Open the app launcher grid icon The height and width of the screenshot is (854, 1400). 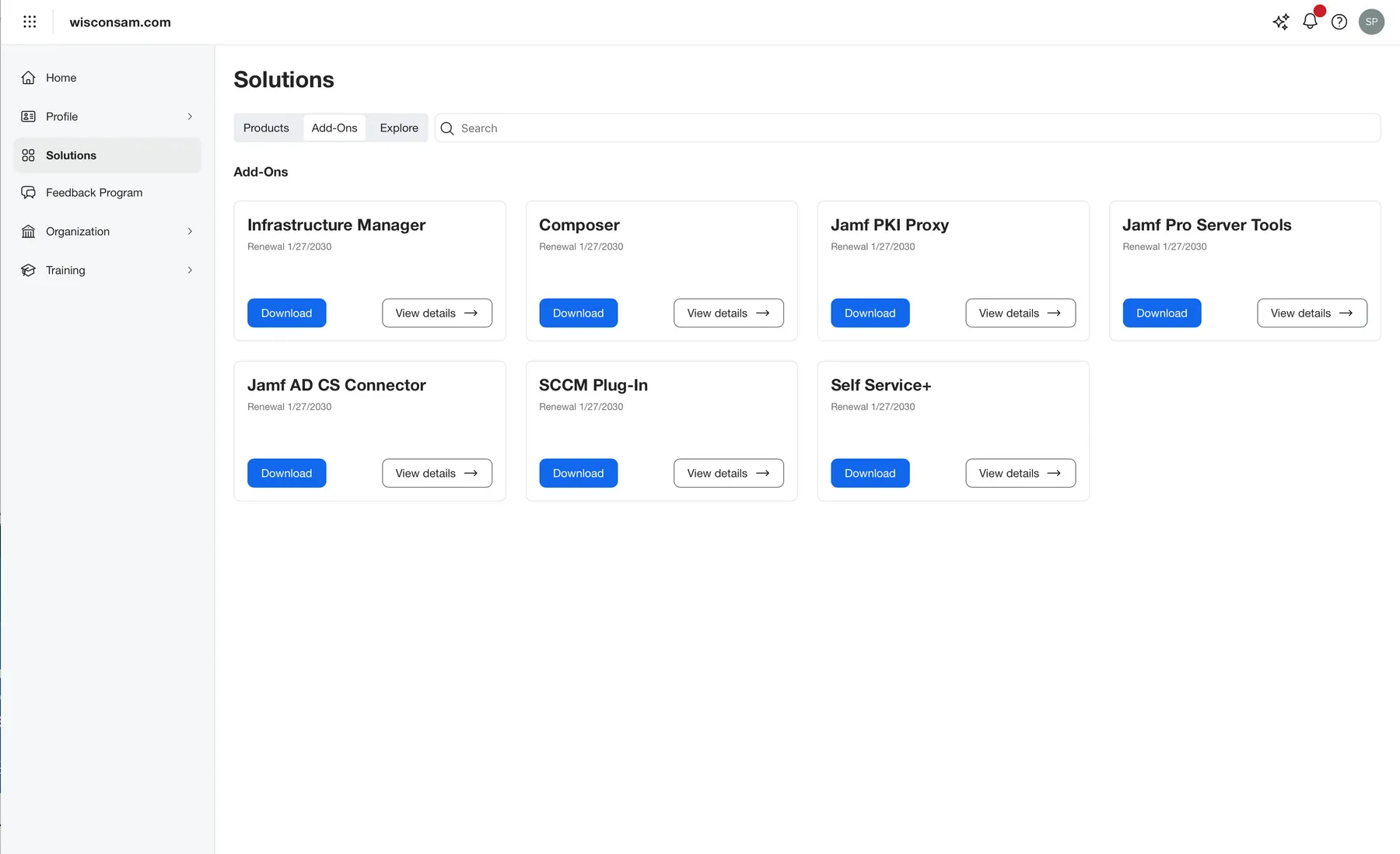[30, 22]
